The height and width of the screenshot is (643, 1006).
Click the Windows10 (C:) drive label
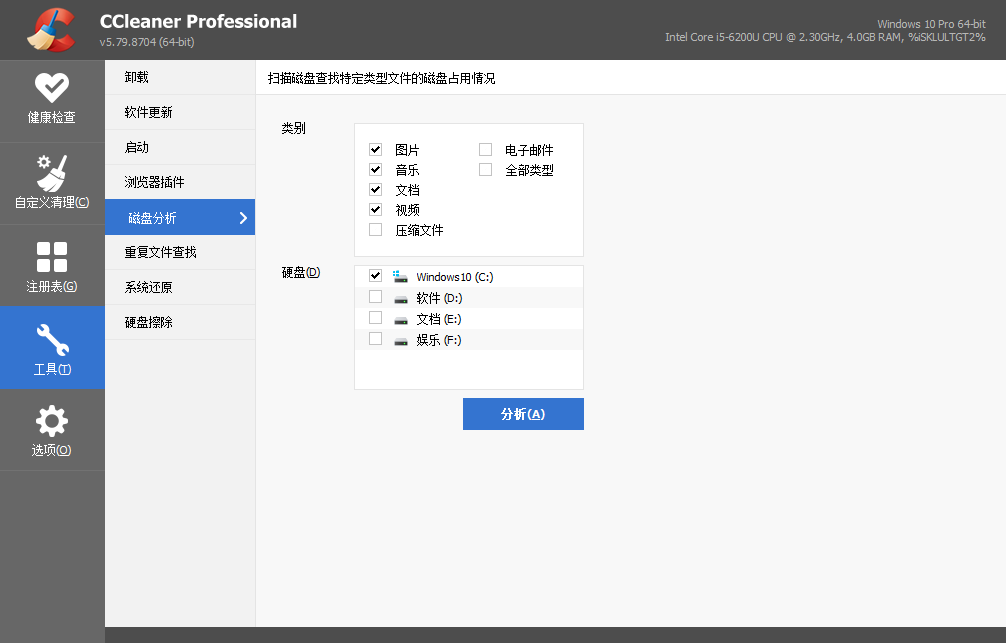click(x=455, y=277)
